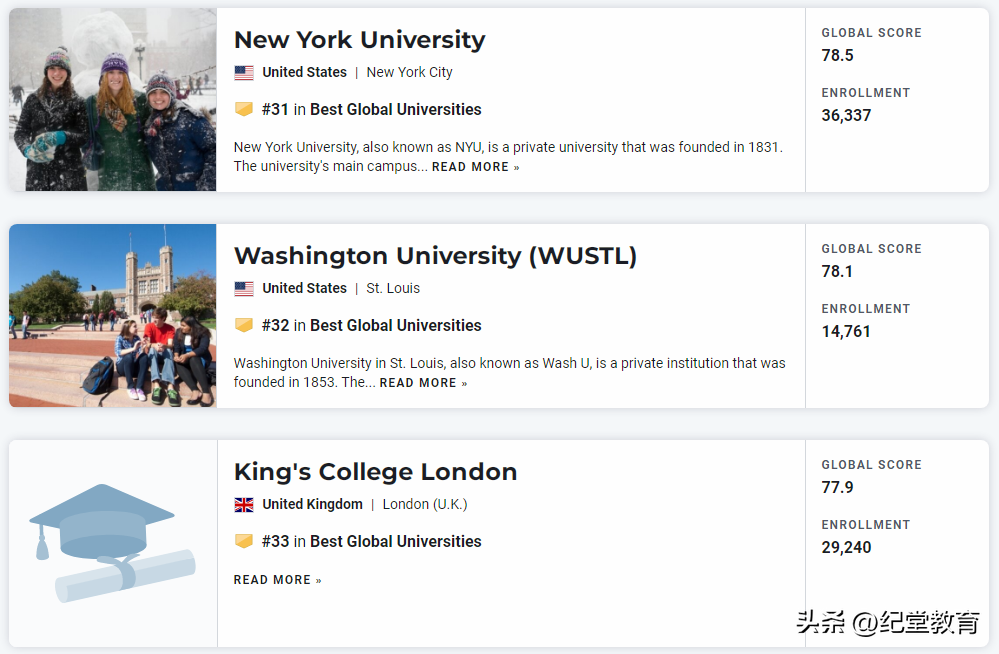This screenshot has width=999, height=654.
Task: Click the United Kingdom flag icon
Action: pos(244,505)
